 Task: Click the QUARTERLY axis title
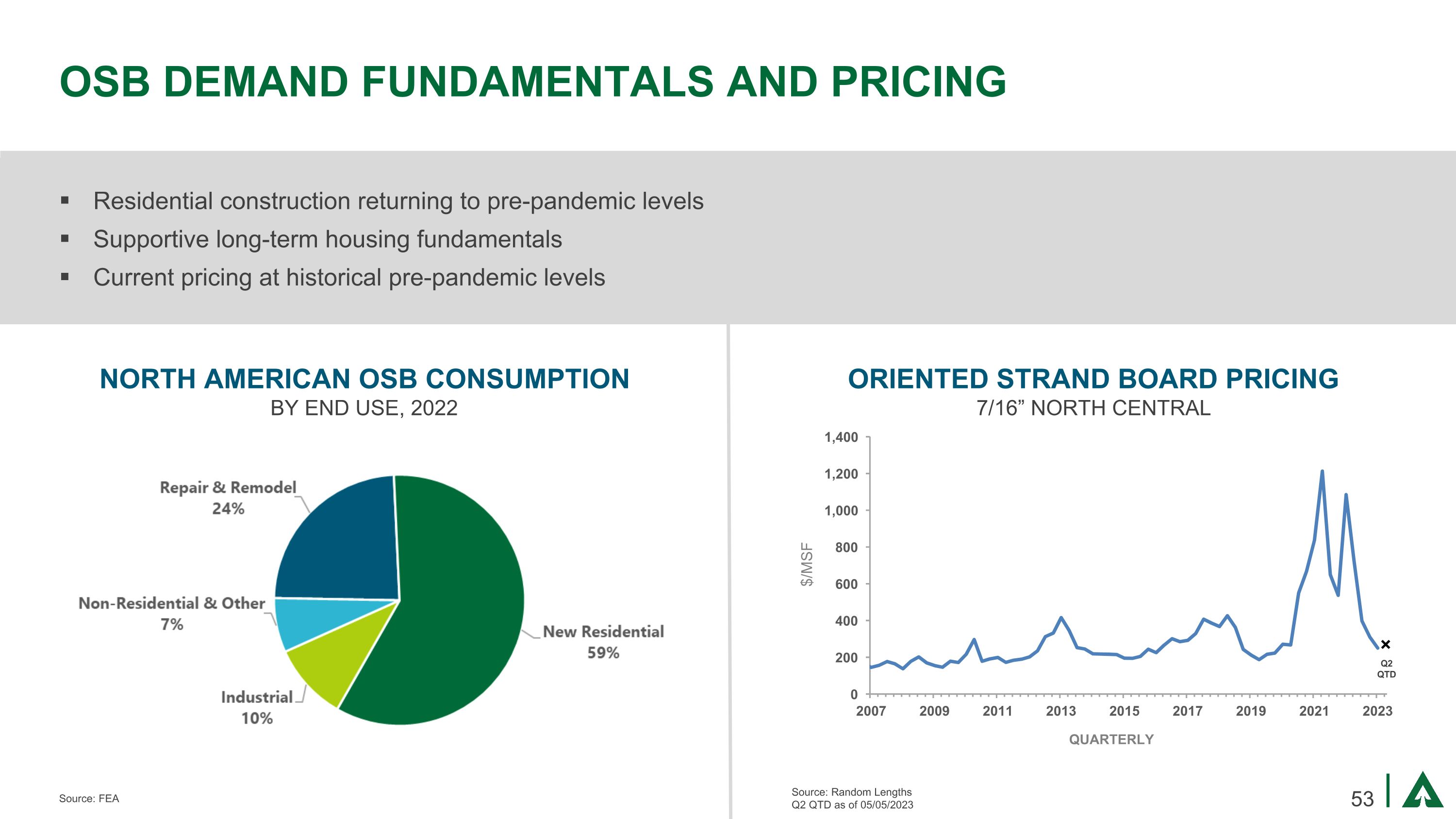coord(1111,739)
